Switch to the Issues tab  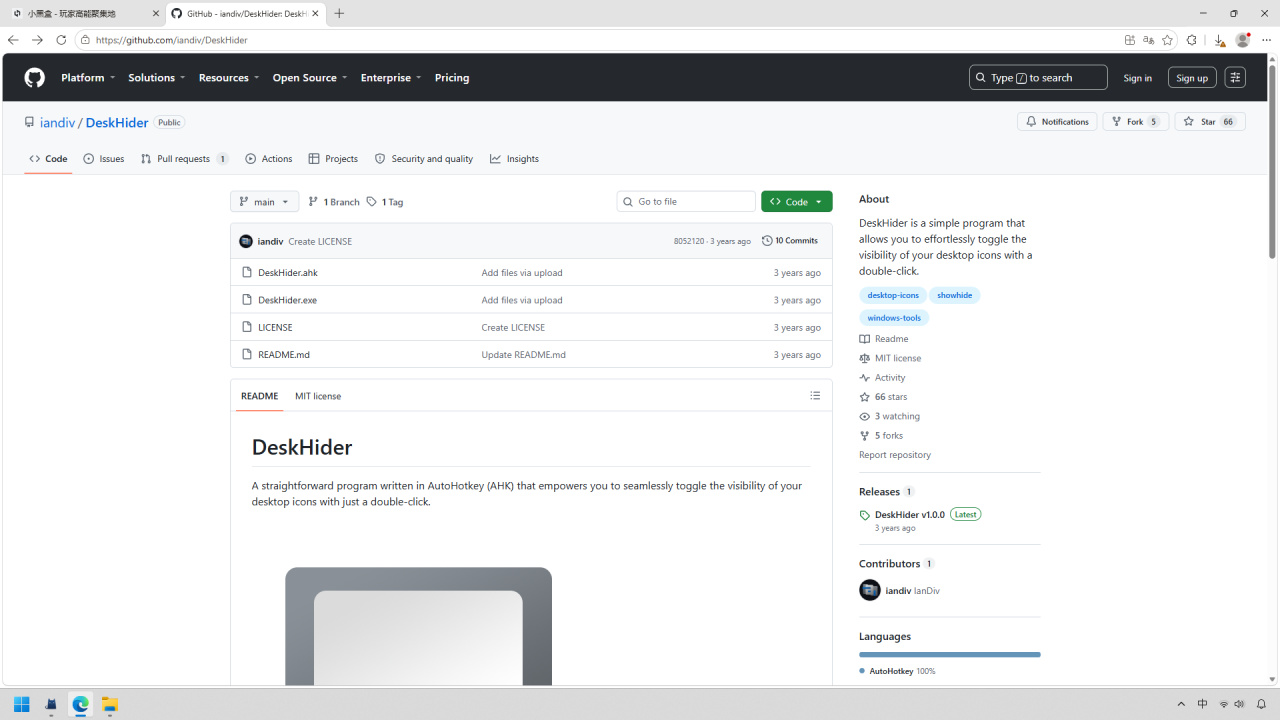104,159
